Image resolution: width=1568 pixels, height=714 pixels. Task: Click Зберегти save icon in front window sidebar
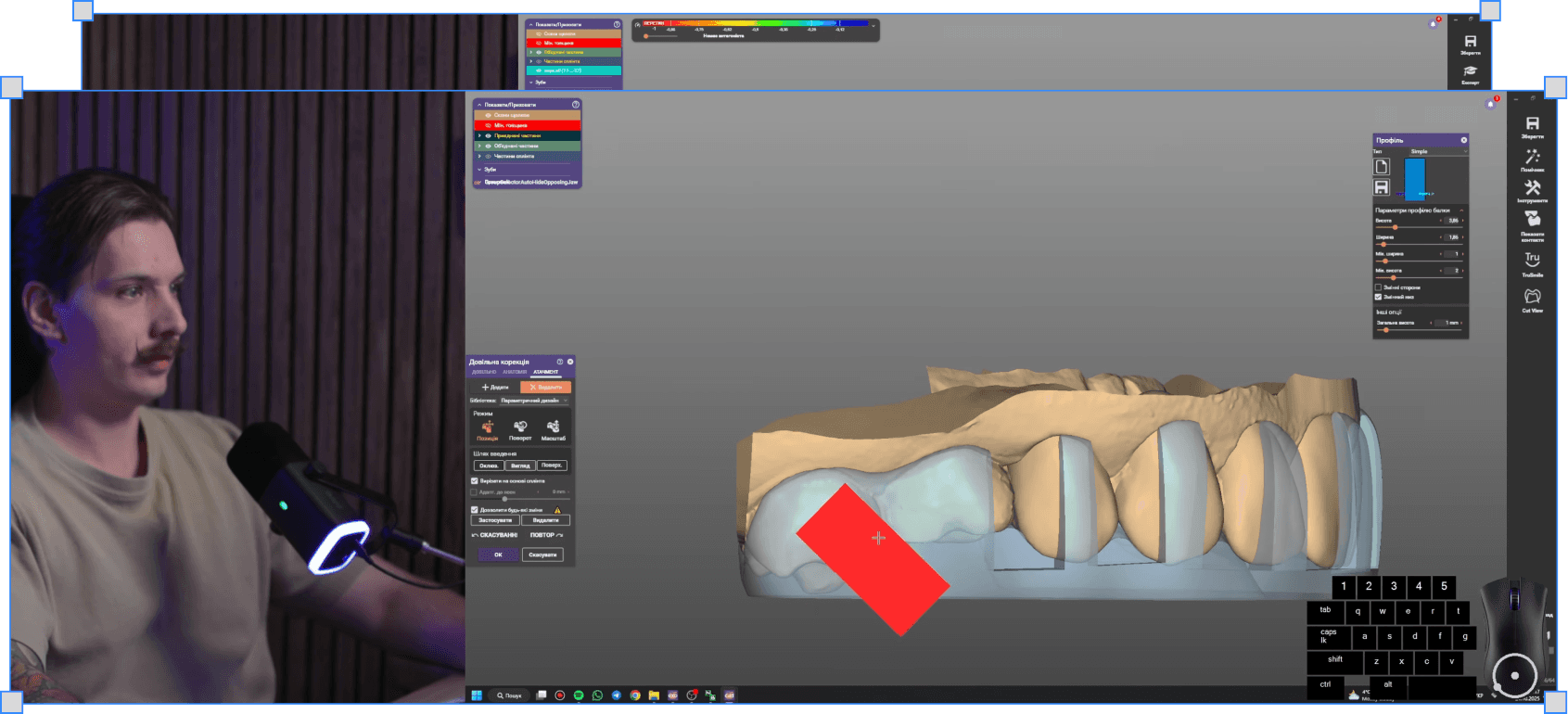click(1532, 124)
